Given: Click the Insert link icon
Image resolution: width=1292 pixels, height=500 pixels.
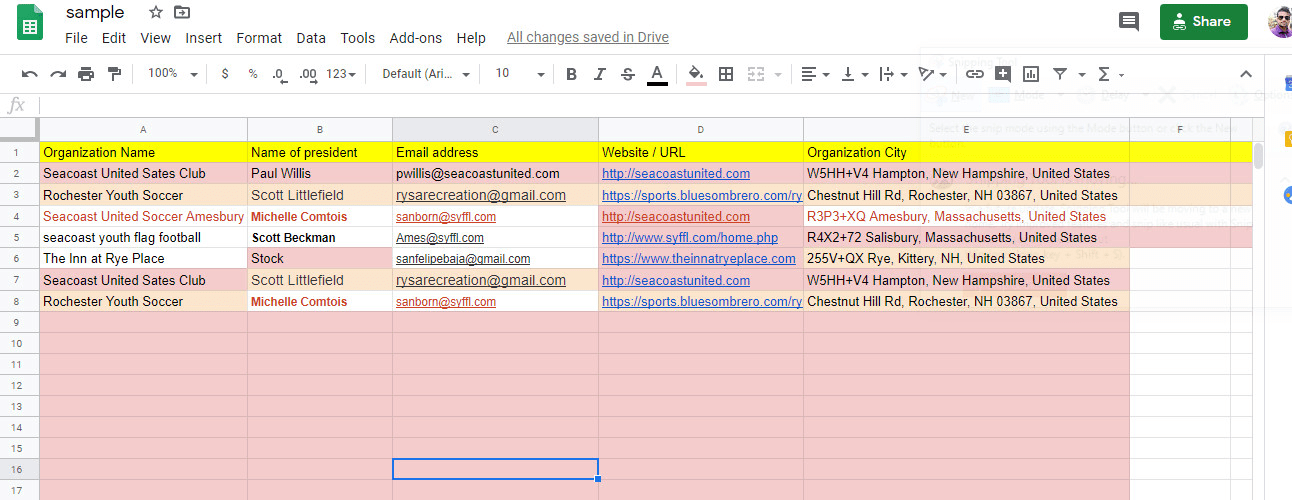Looking at the screenshot, I should 974,74.
